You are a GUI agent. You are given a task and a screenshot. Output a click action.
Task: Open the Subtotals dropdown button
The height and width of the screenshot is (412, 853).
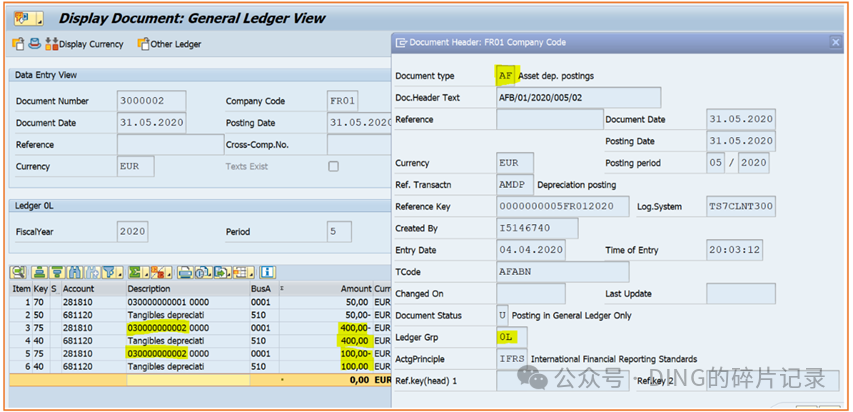pyautogui.click(x=162, y=272)
